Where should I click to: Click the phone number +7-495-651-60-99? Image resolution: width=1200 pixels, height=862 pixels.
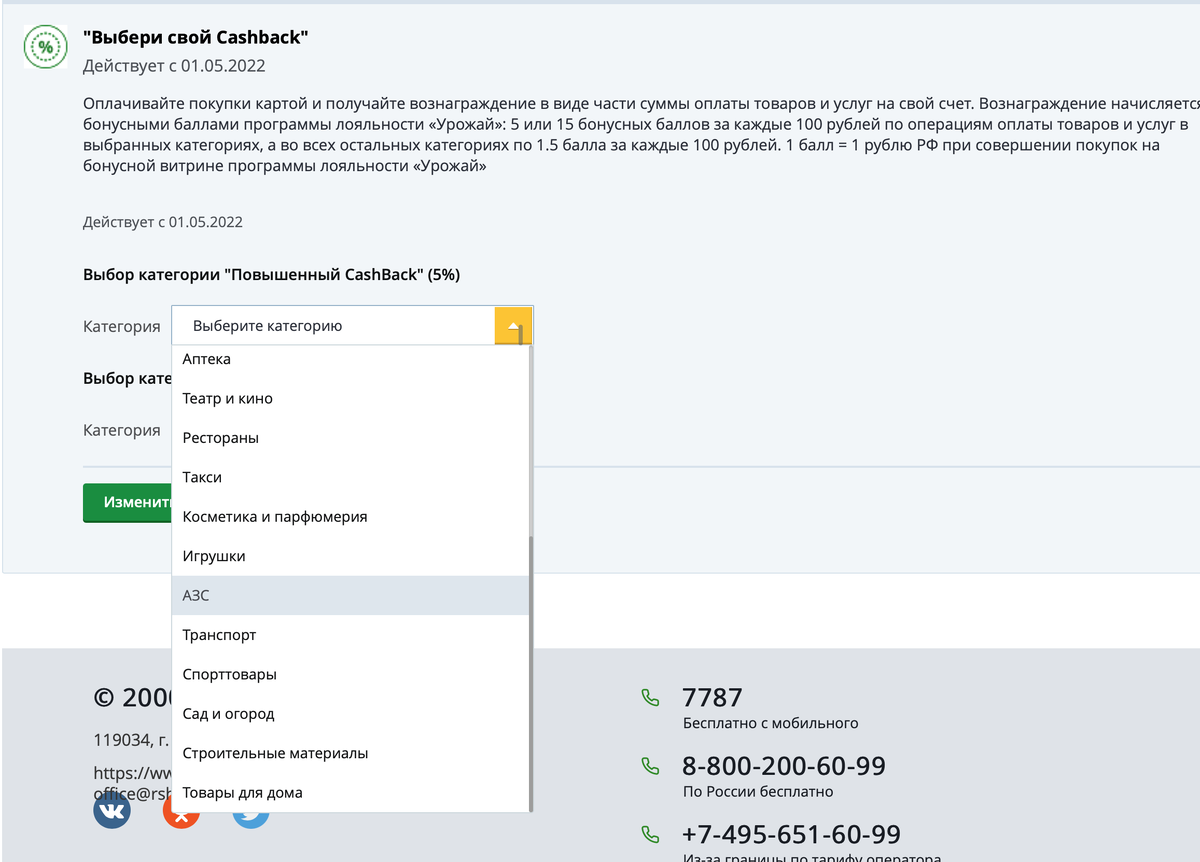click(791, 834)
